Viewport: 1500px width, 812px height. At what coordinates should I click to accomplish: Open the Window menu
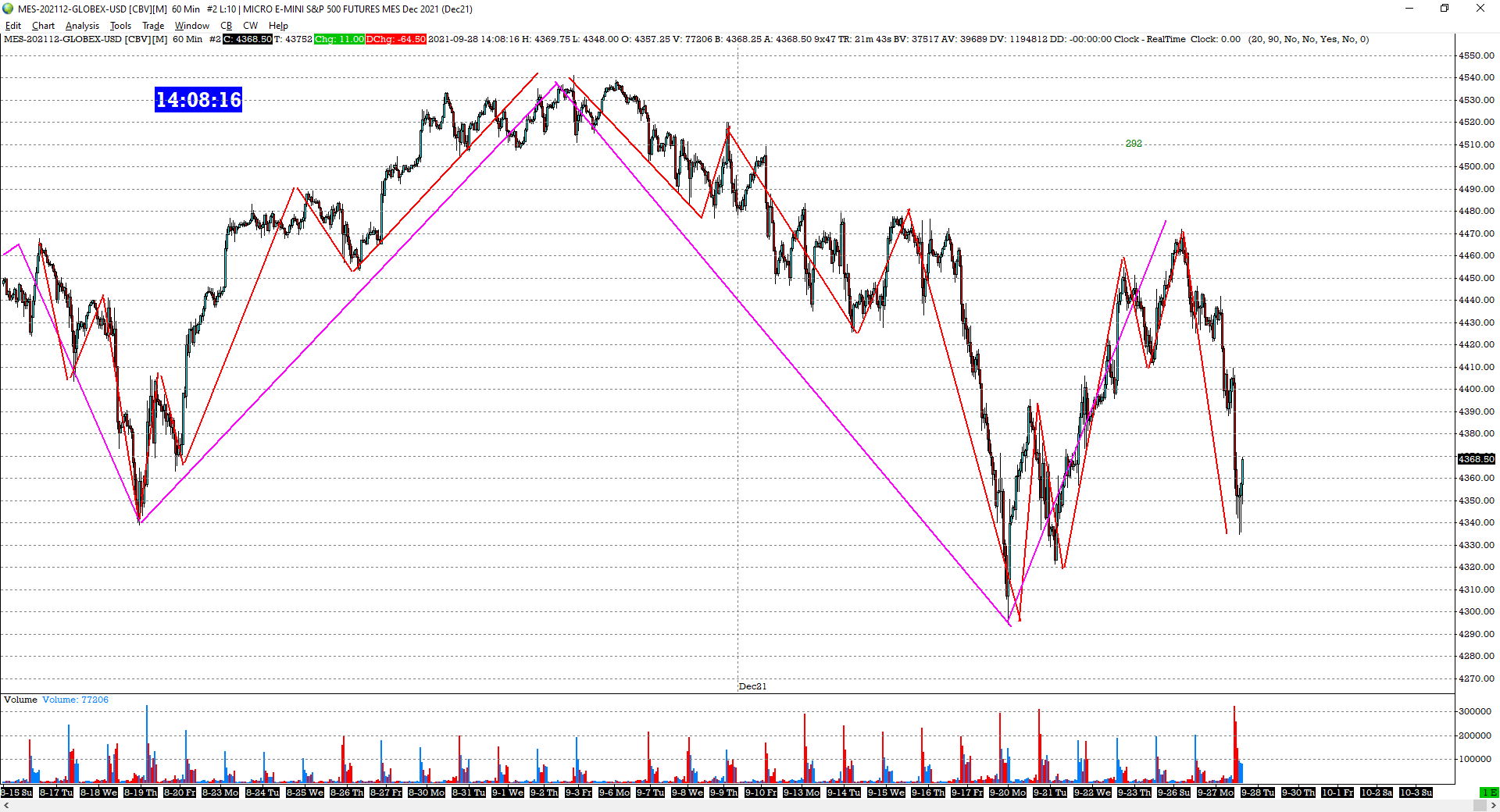[x=191, y=26]
